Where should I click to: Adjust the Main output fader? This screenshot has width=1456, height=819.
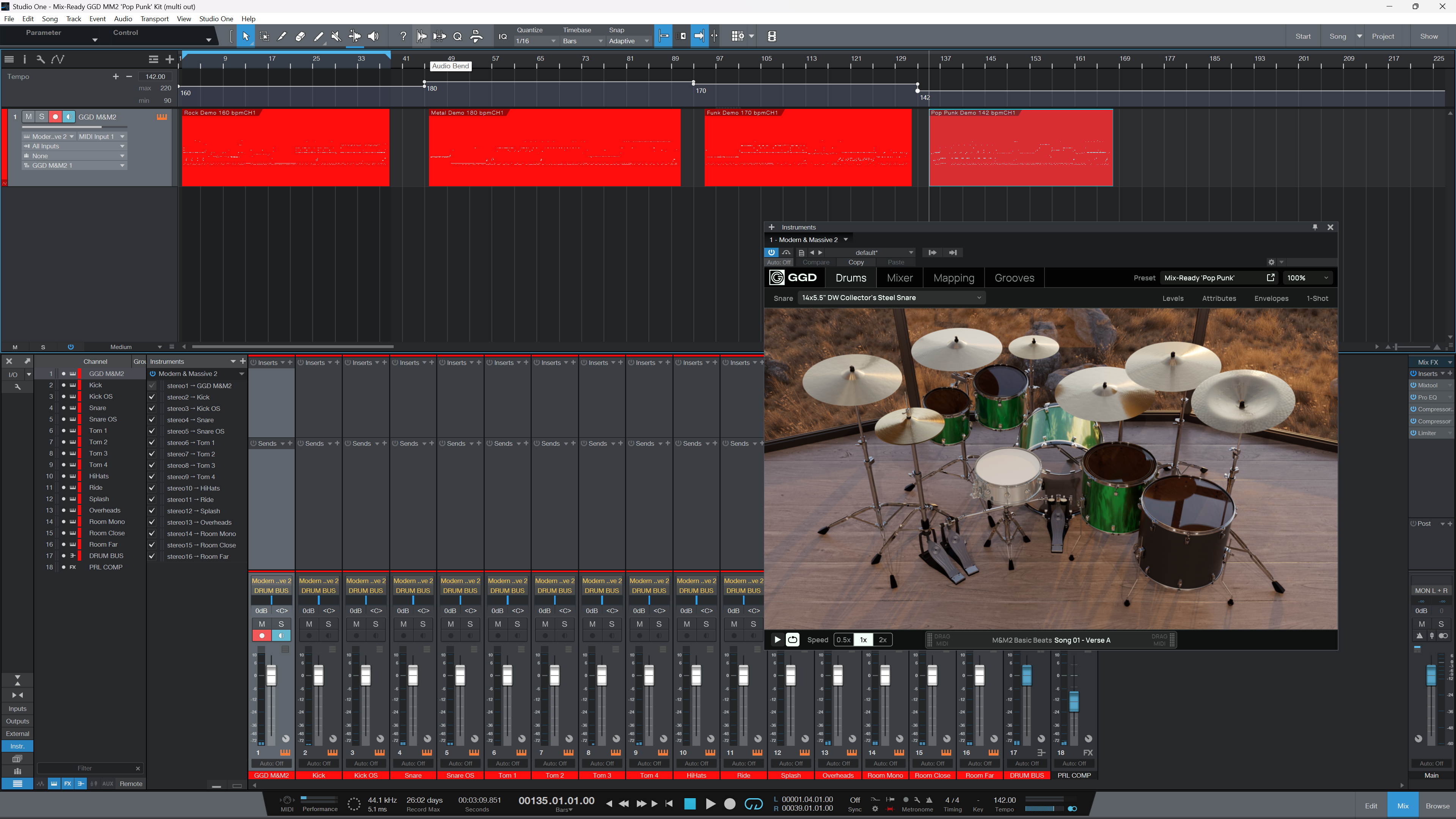pos(1431,676)
